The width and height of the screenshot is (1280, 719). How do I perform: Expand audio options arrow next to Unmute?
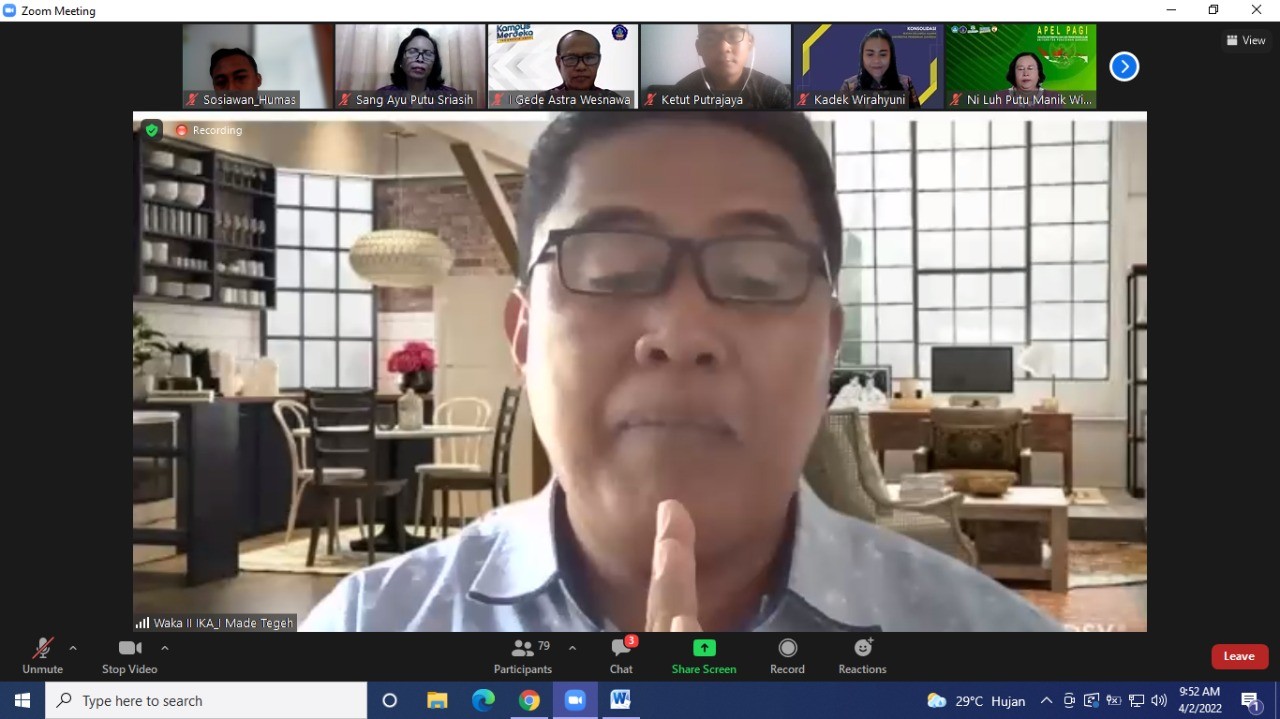click(x=73, y=648)
